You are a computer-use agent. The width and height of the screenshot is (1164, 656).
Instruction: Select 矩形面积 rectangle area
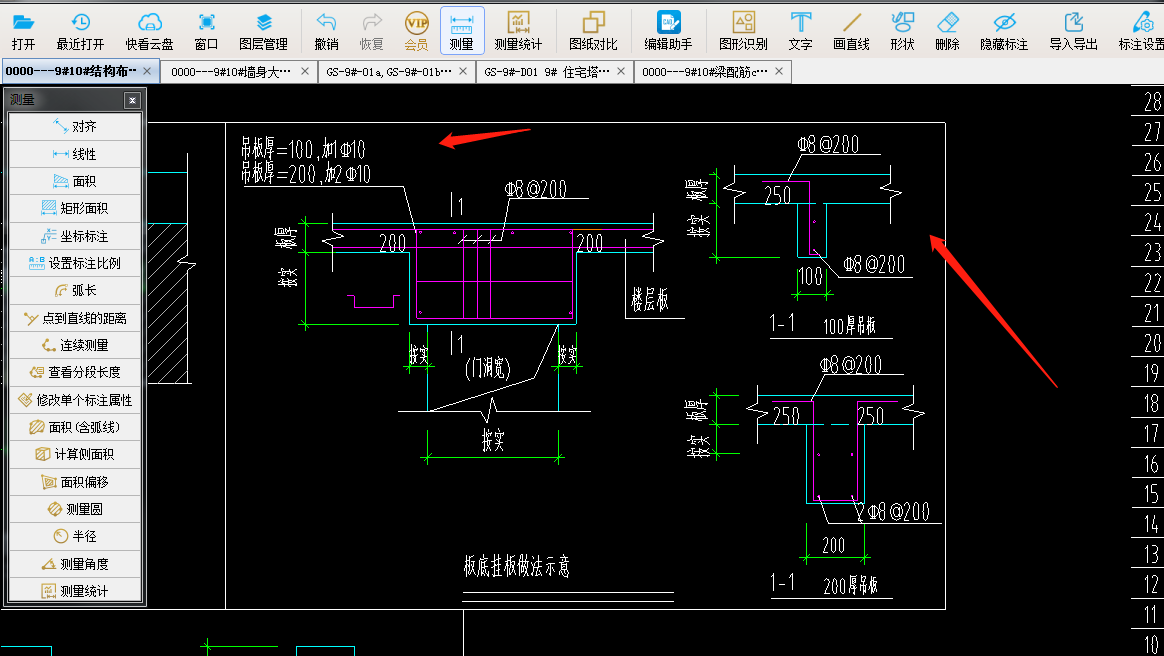tap(74, 209)
